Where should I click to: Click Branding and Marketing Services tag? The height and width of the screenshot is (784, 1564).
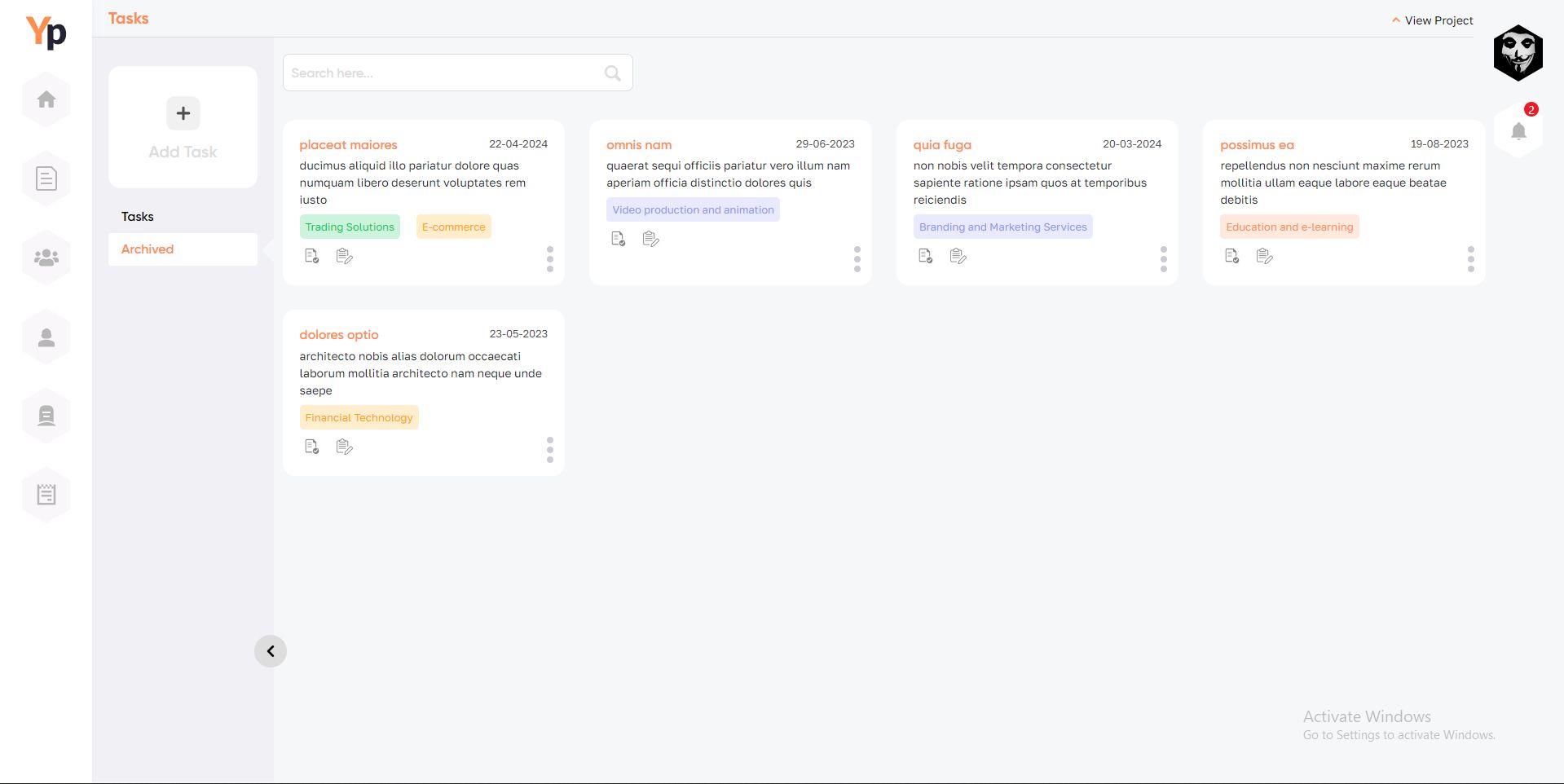[x=1003, y=227]
